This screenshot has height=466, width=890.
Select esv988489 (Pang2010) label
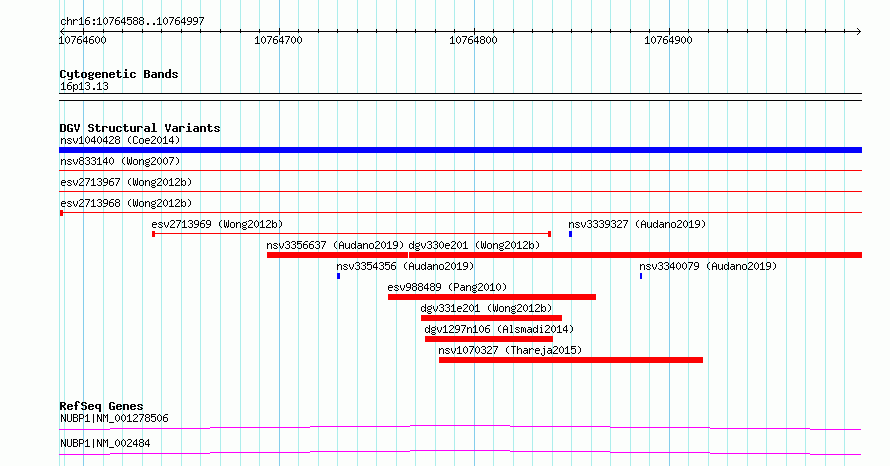[447, 287]
